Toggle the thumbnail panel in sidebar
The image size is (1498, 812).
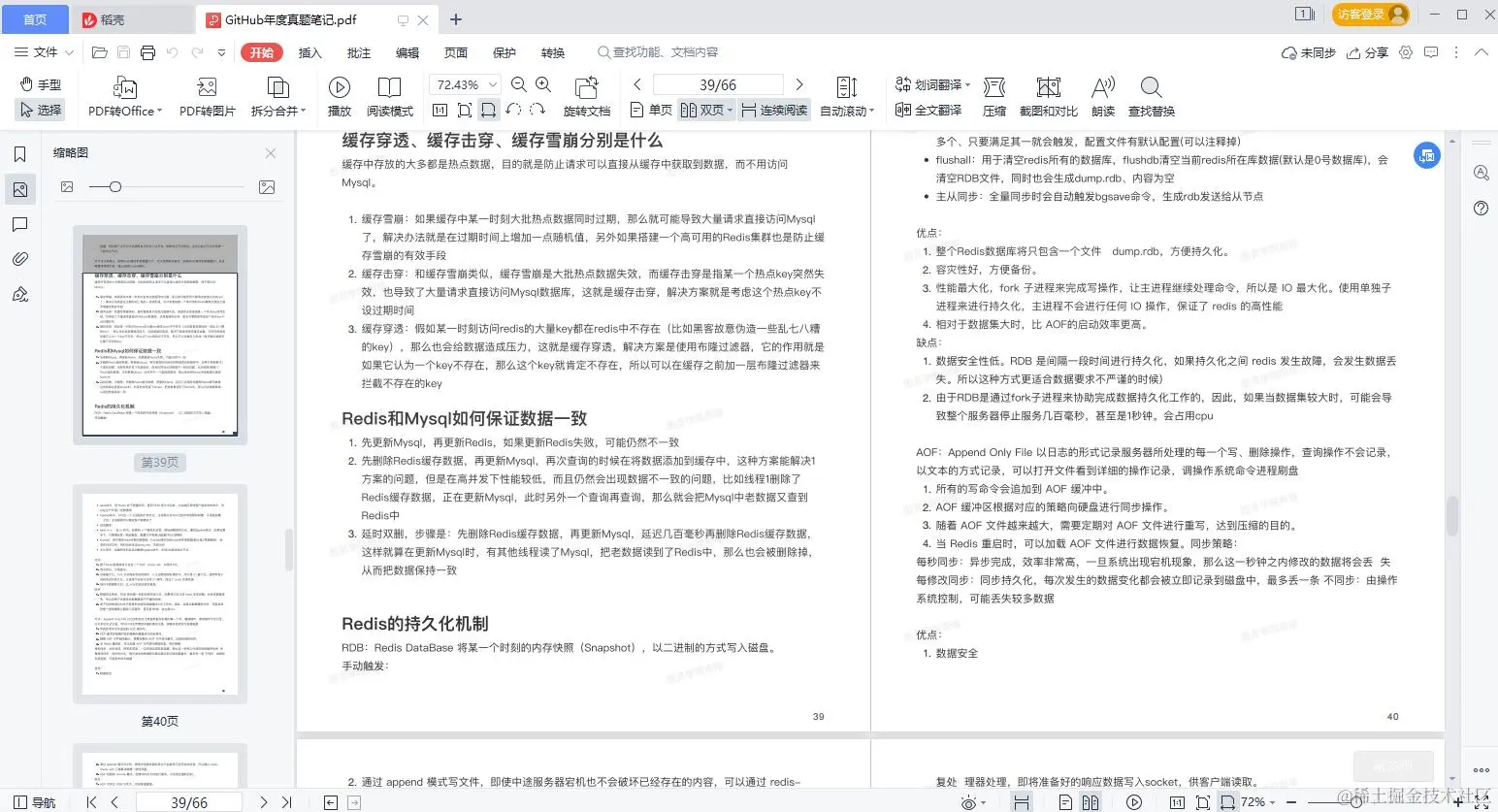tap(19, 189)
